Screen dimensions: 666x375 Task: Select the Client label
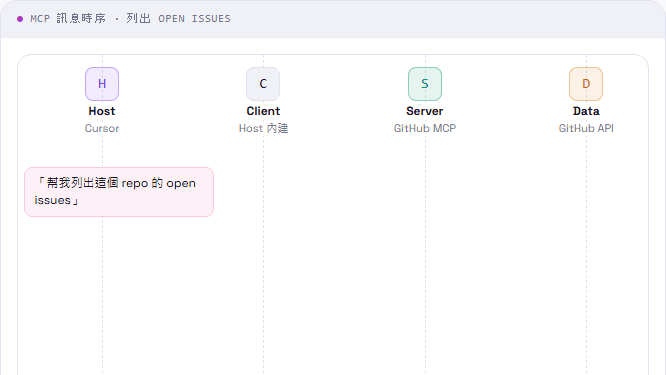click(263, 111)
